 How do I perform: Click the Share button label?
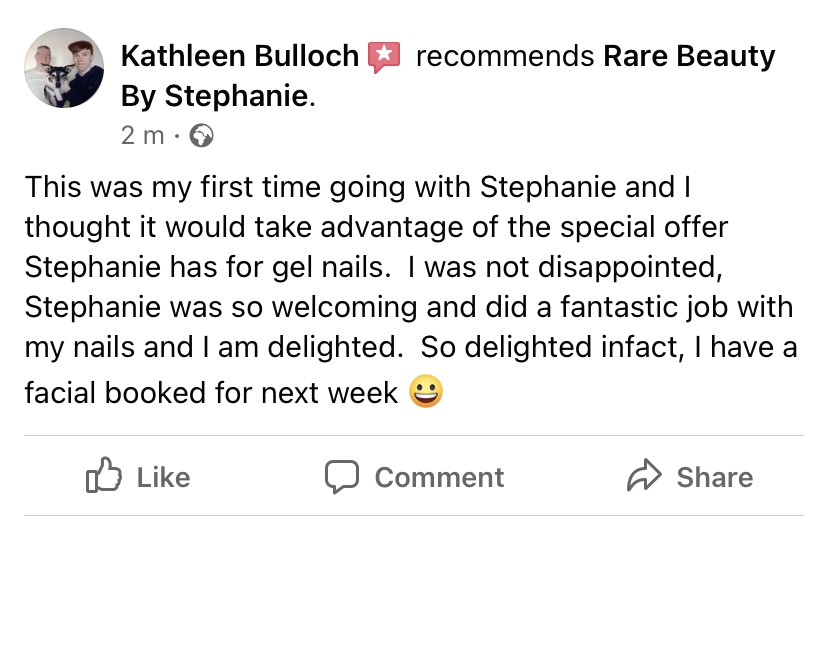(x=715, y=477)
